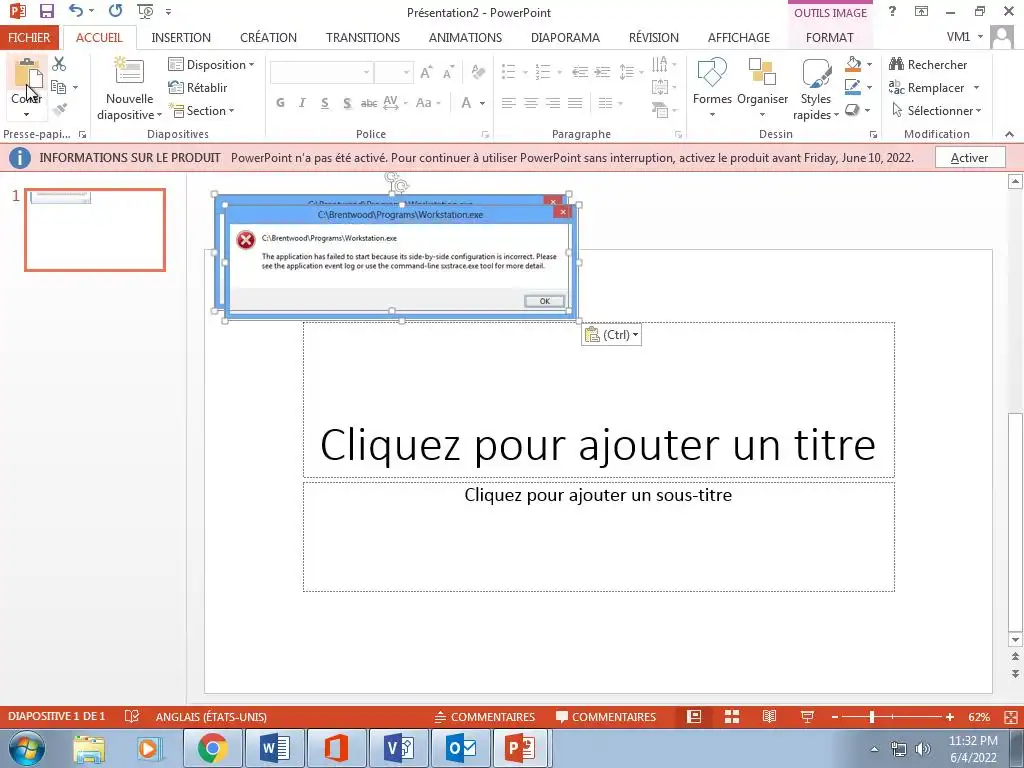Open the font name combo box
The image size is (1024, 768).
pyautogui.click(x=322, y=72)
